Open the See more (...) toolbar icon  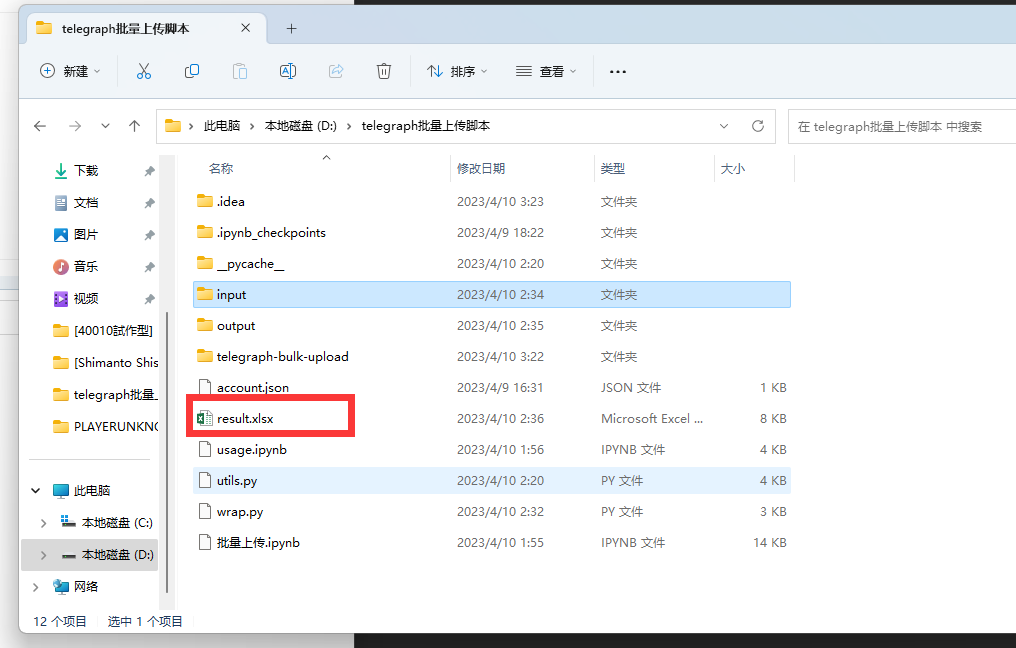(x=617, y=71)
